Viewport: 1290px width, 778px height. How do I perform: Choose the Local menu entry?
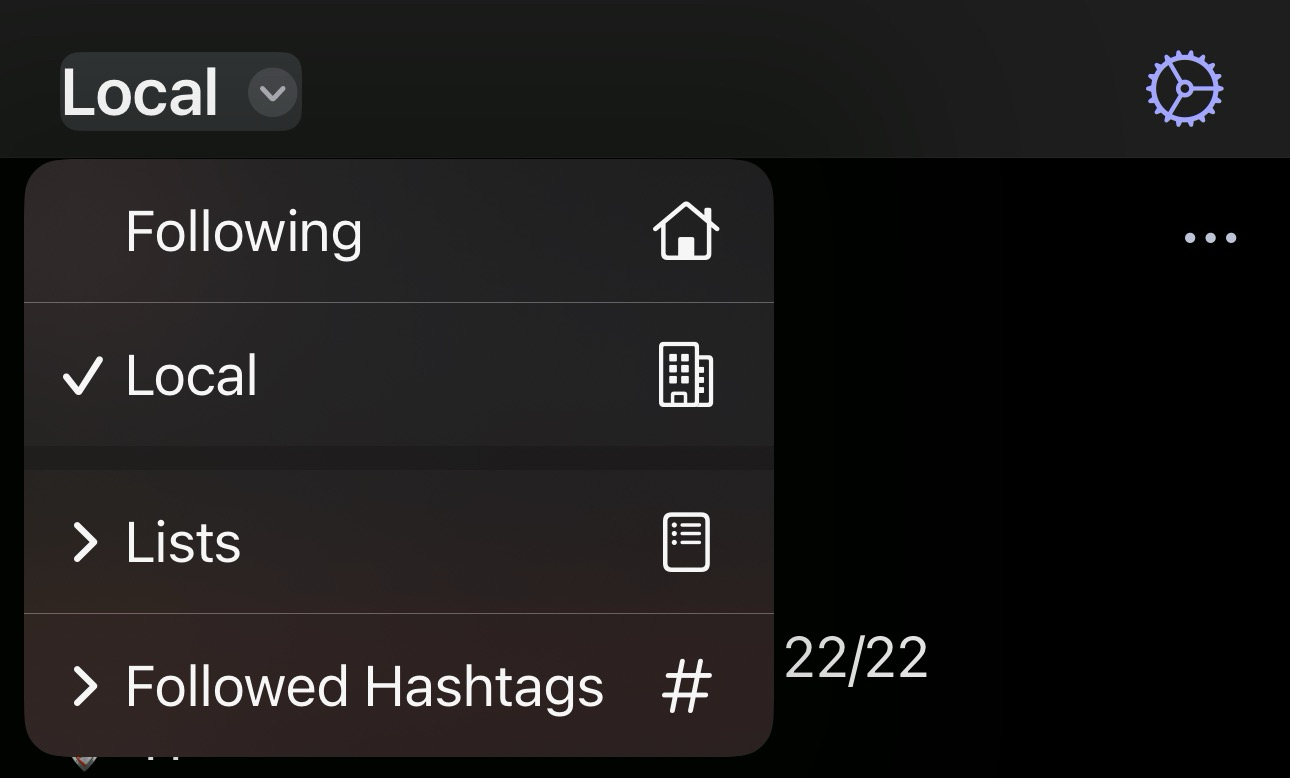coord(399,374)
